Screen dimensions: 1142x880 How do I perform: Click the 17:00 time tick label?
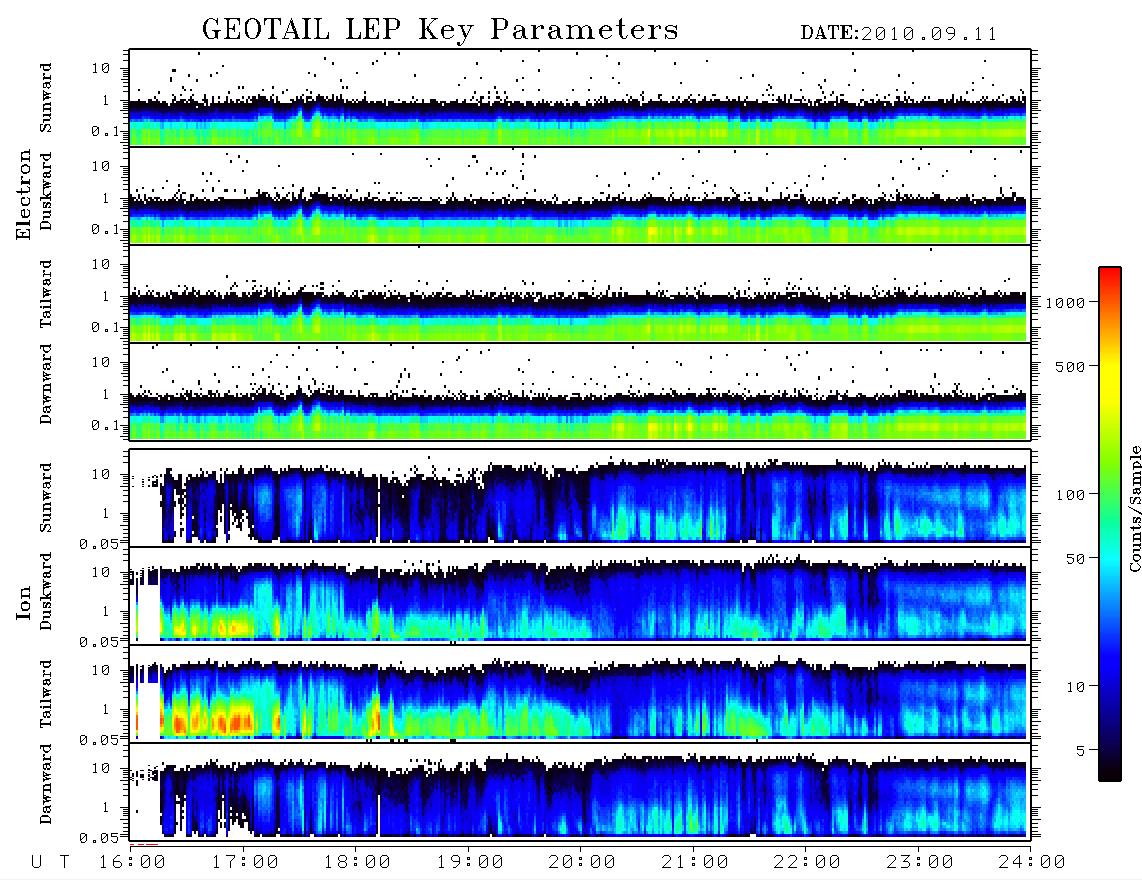tap(245, 862)
